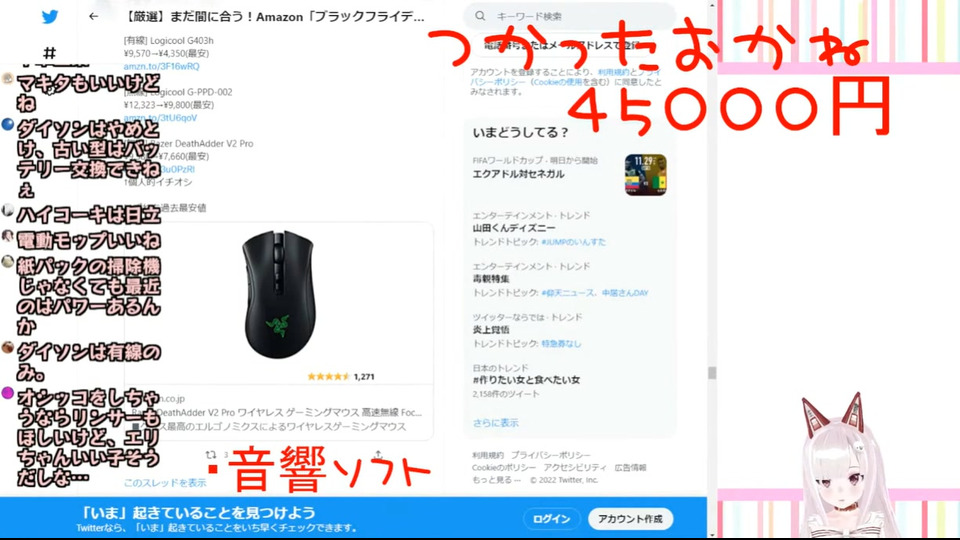The height and width of the screenshot is (540, 960).
Task: Click the ログイン button
Action: 552,519
